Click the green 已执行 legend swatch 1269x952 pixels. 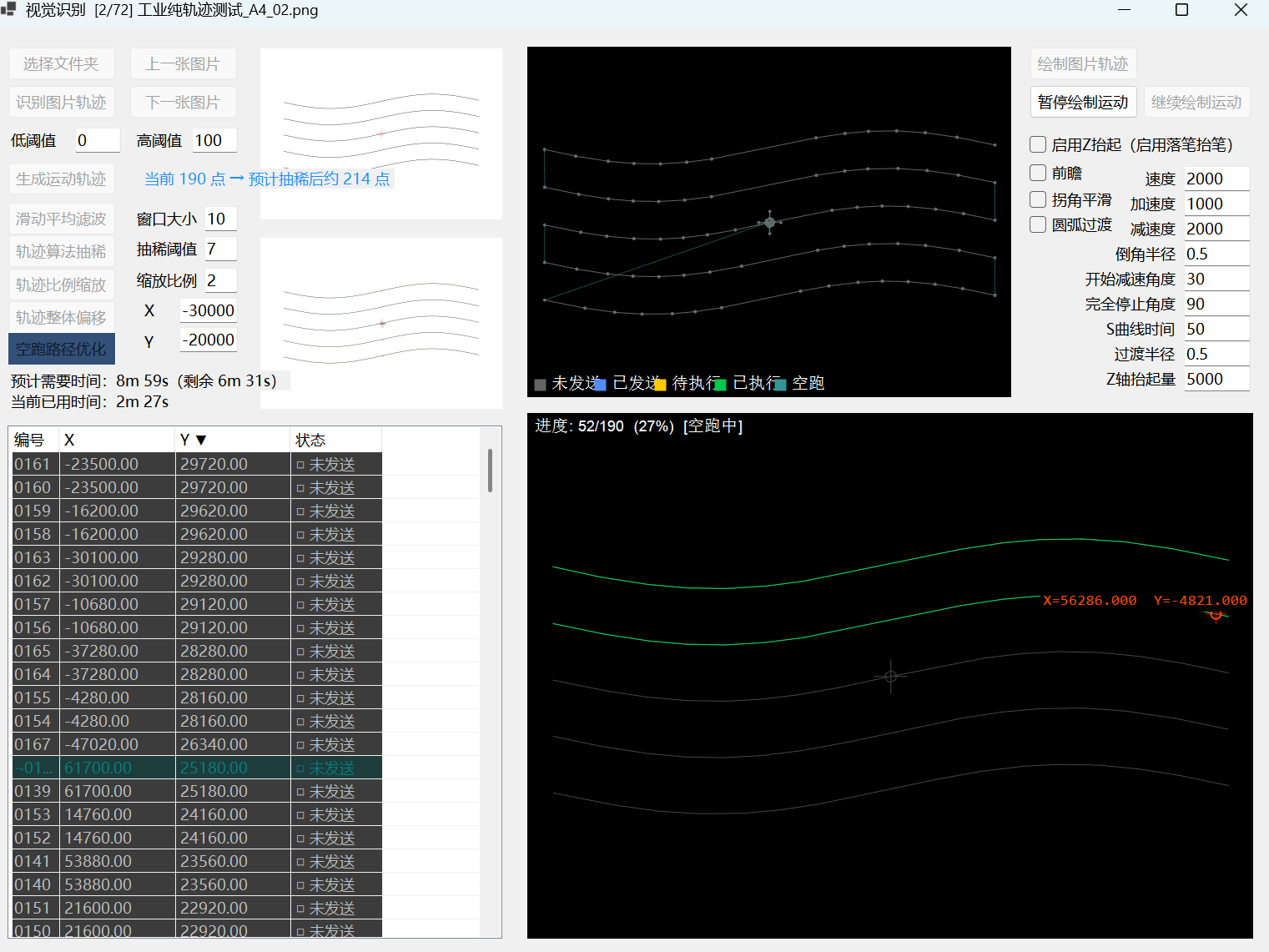(720, 385)
